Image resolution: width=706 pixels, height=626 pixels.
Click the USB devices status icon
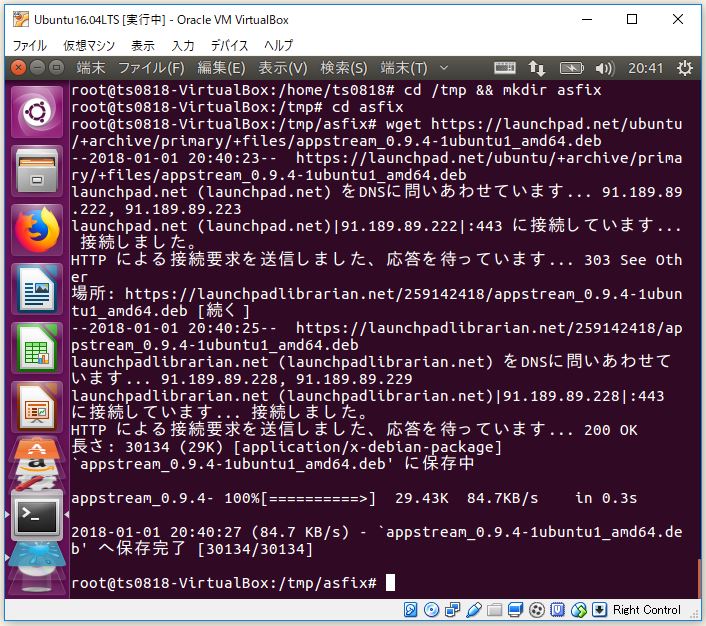(474, 610)
